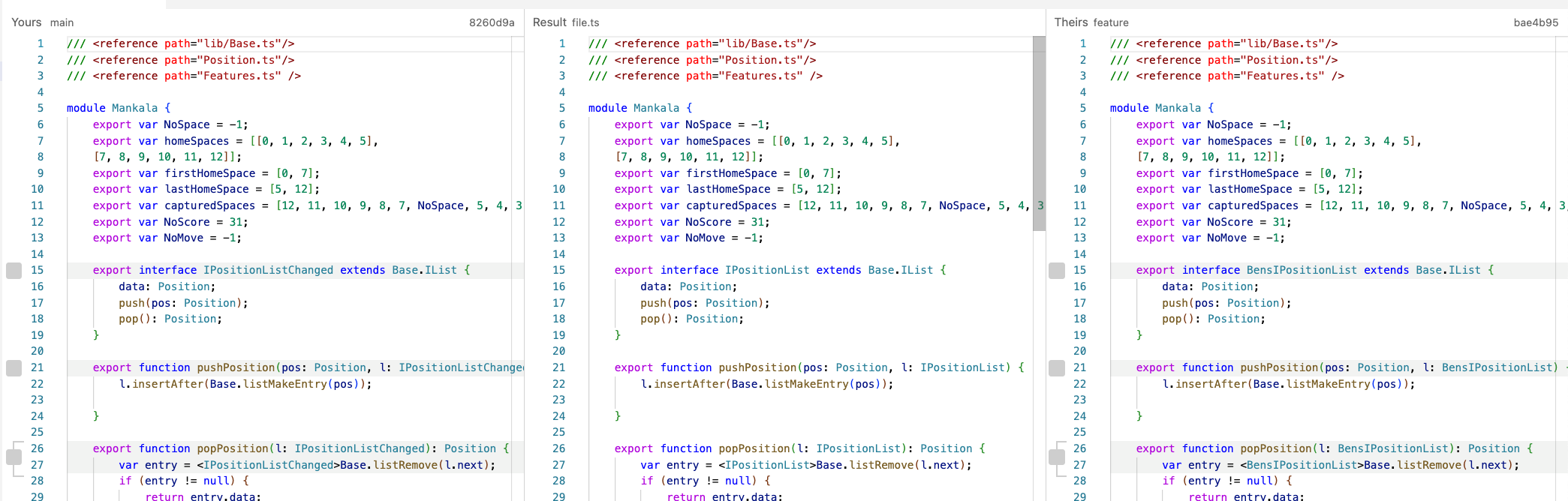1568x501 pixels.
Task: Click 'NoMove' variable in Theirs pane
Action: 1227,238
